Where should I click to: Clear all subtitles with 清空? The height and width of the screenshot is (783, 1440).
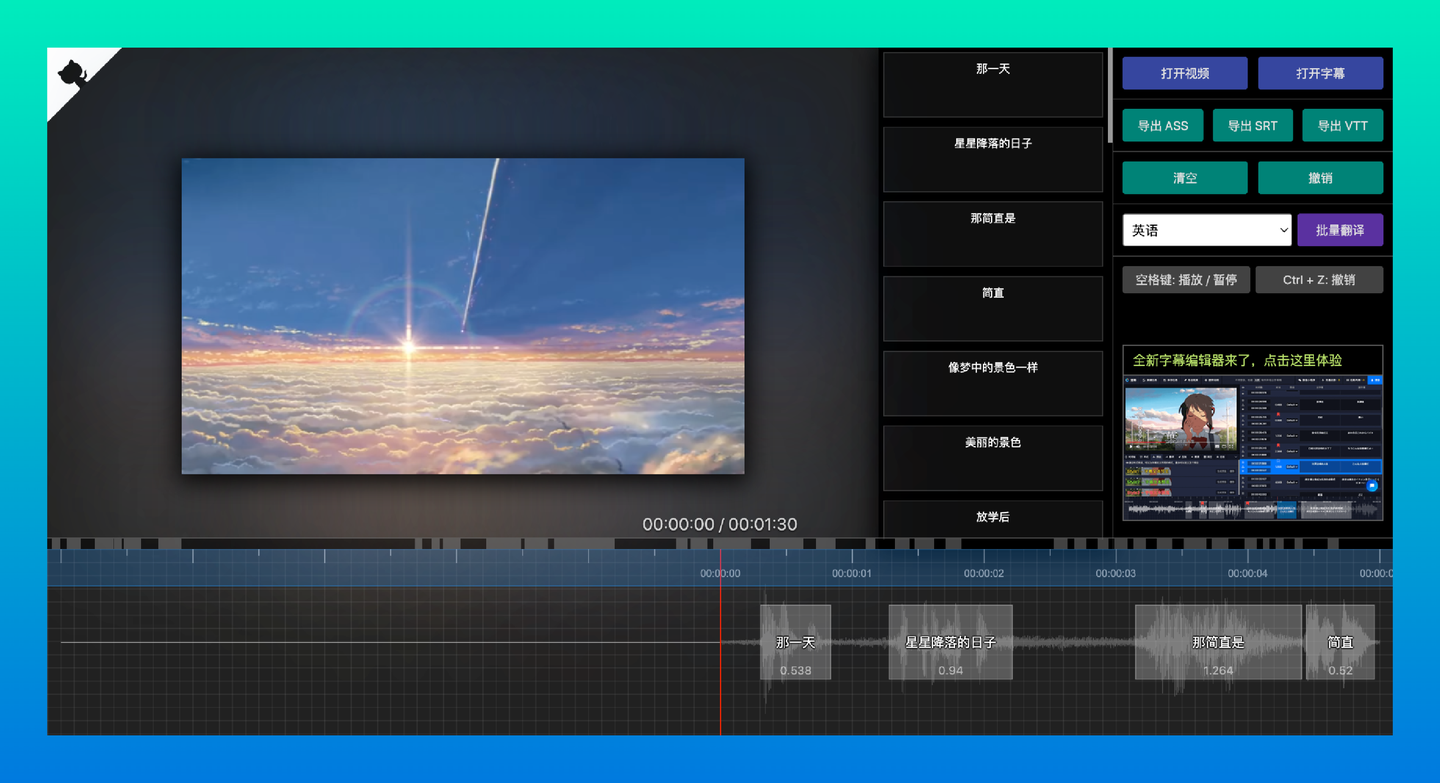(x=1185, y=178)
